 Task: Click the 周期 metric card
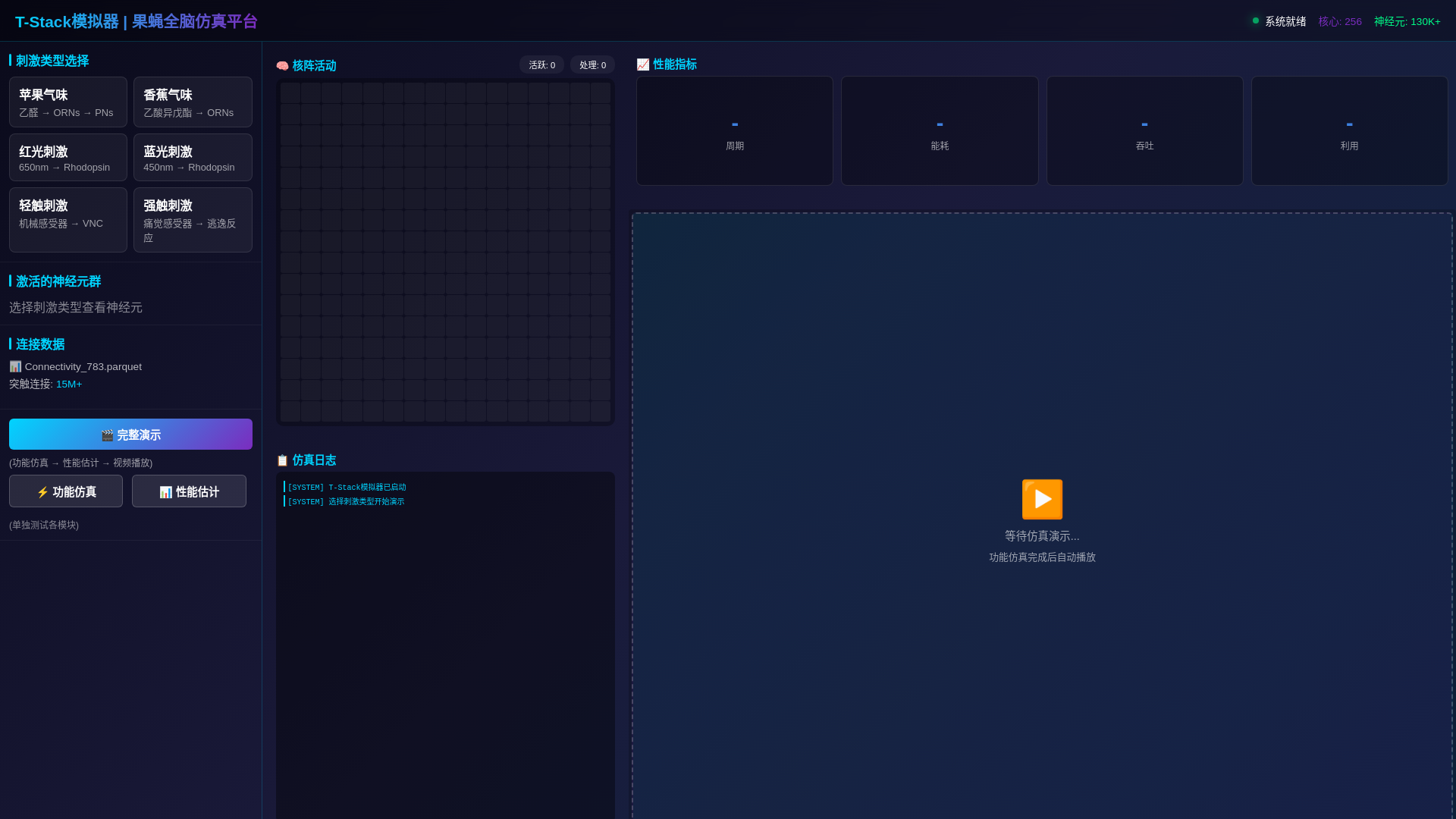734,130
